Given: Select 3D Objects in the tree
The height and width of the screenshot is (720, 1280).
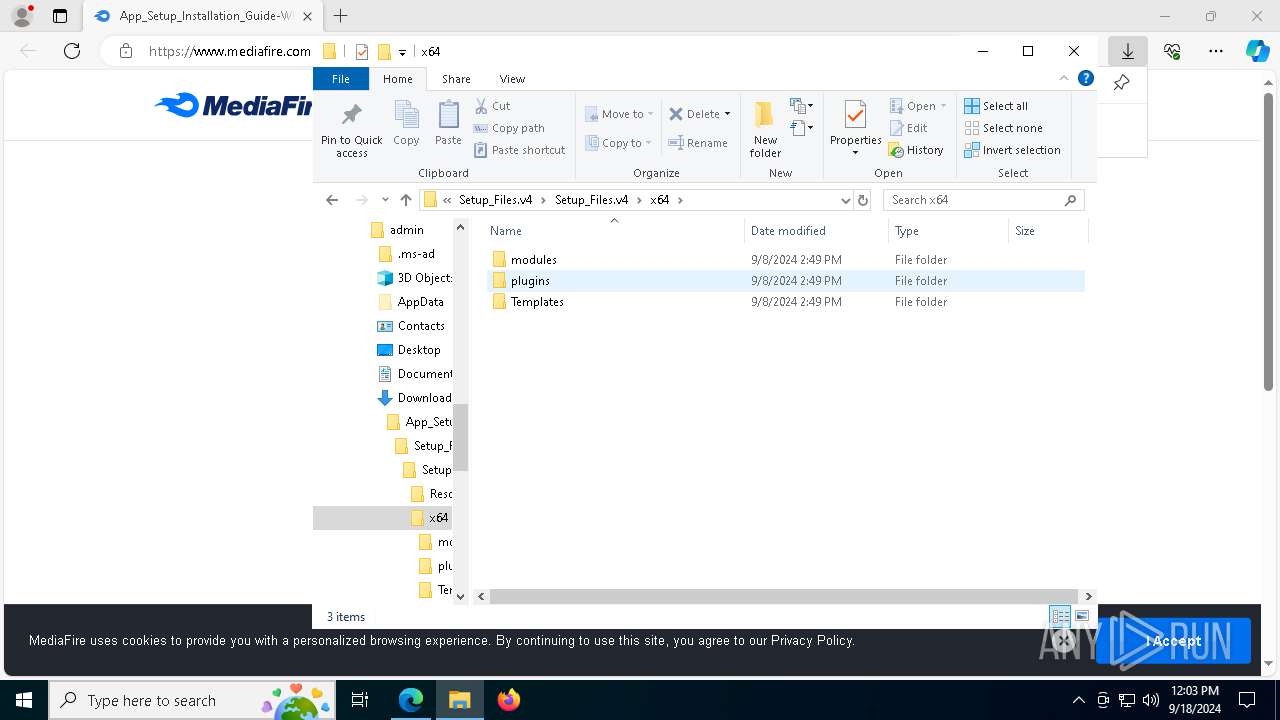Looking at the screenshot, I should (415, 278).
